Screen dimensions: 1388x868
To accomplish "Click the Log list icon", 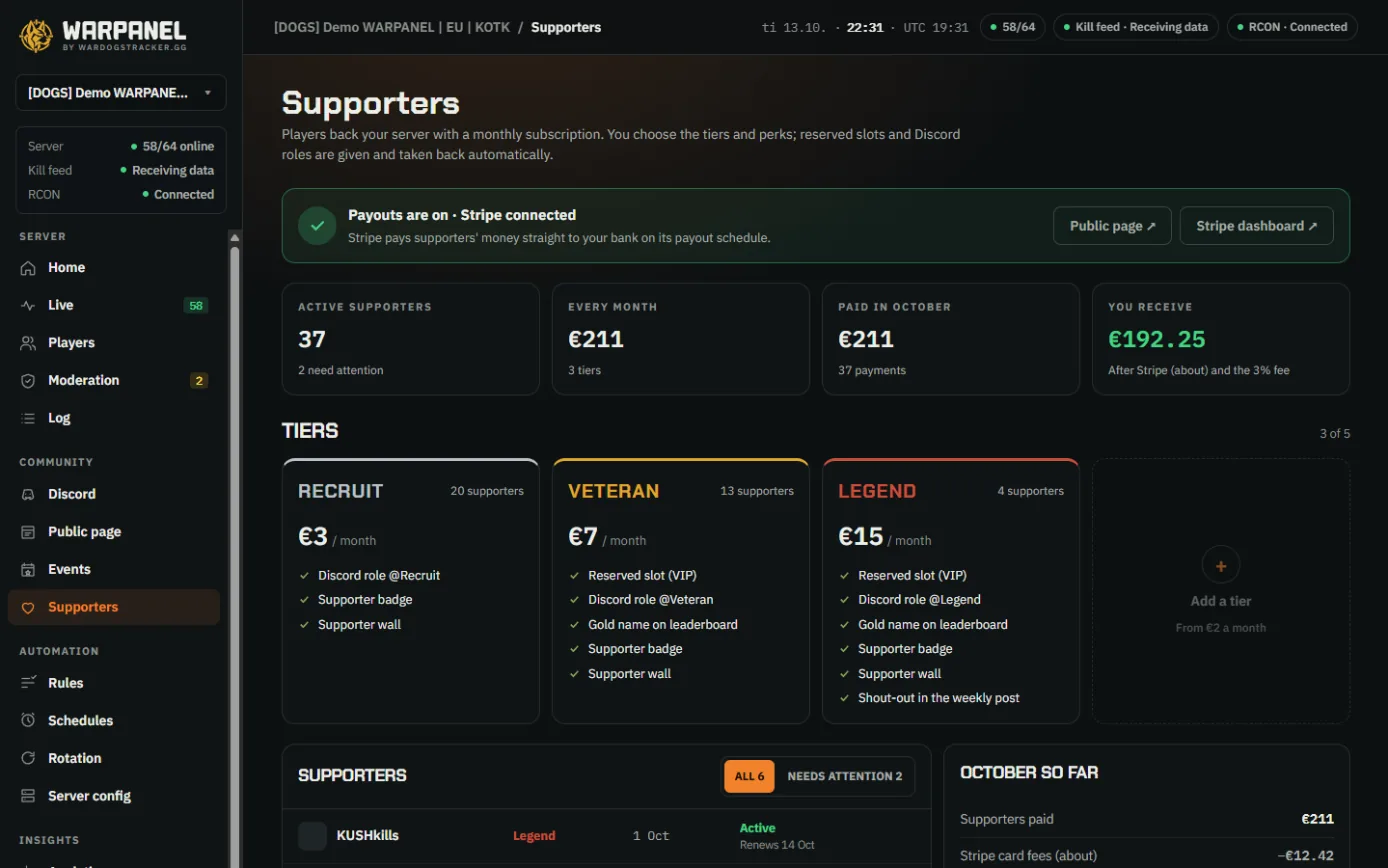I will tap(28, 418).
